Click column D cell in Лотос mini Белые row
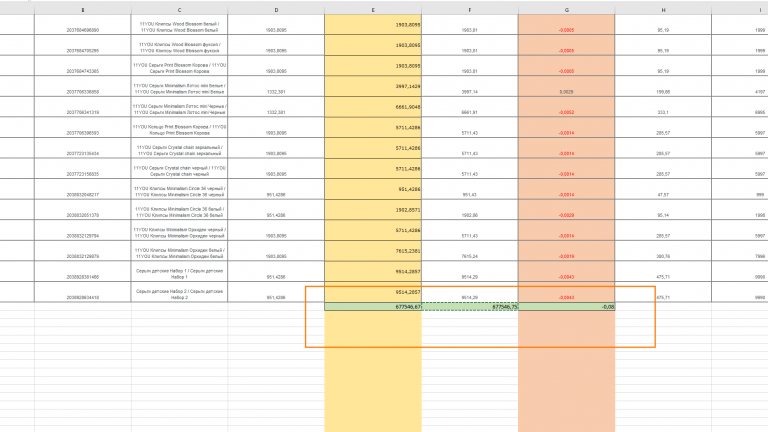This screenshot has height=432, width=768. [x=276, y=86]
